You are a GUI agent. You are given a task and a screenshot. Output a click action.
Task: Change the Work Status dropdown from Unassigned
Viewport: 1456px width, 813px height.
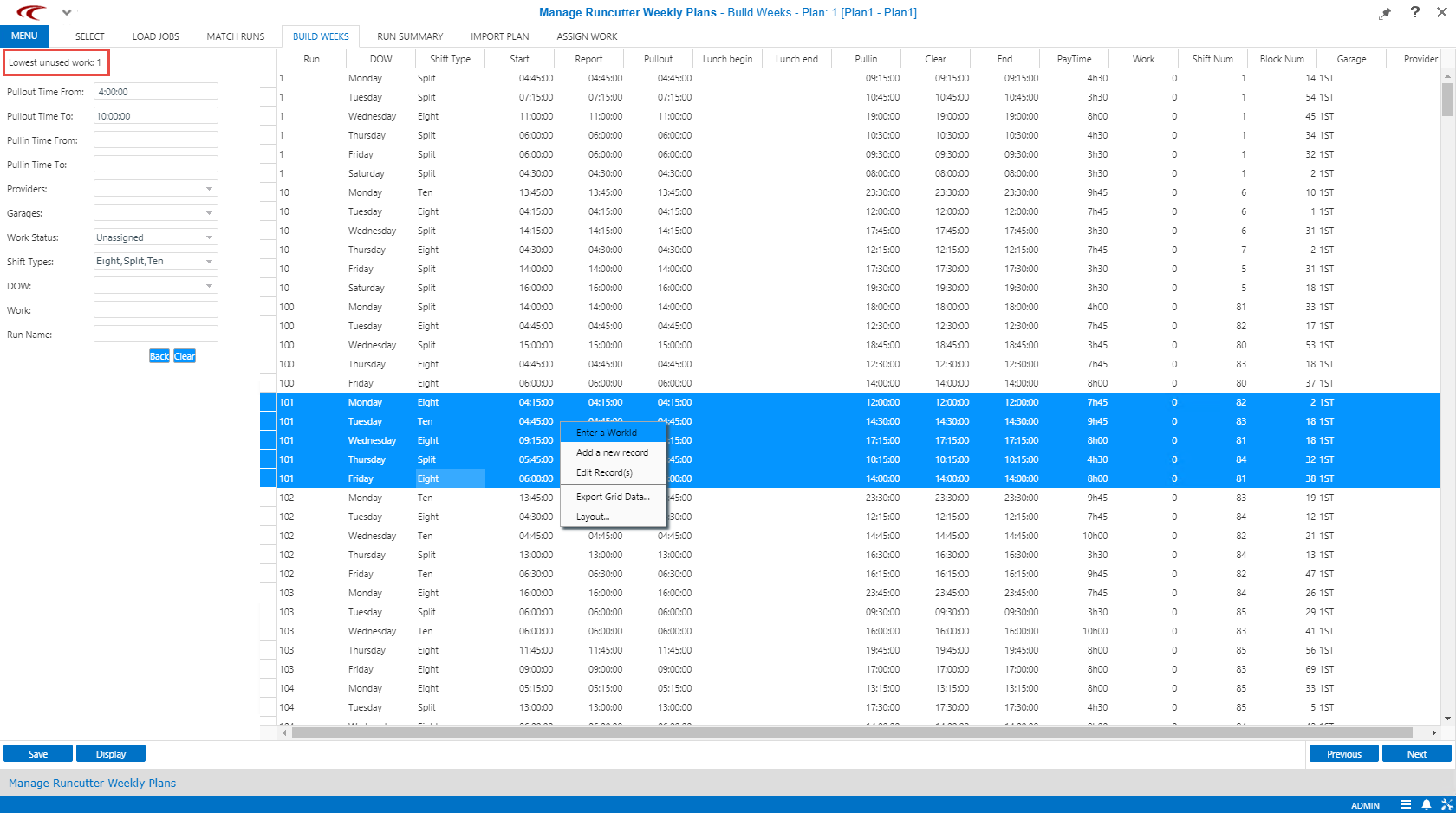[x=208, y=237]
